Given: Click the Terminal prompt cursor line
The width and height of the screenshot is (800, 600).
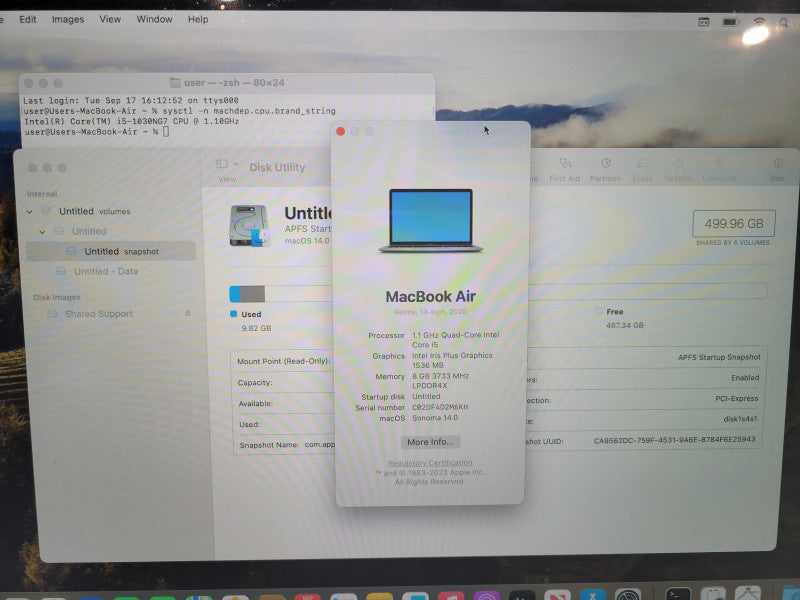Looking at the screenshot, I should (97, 132).
